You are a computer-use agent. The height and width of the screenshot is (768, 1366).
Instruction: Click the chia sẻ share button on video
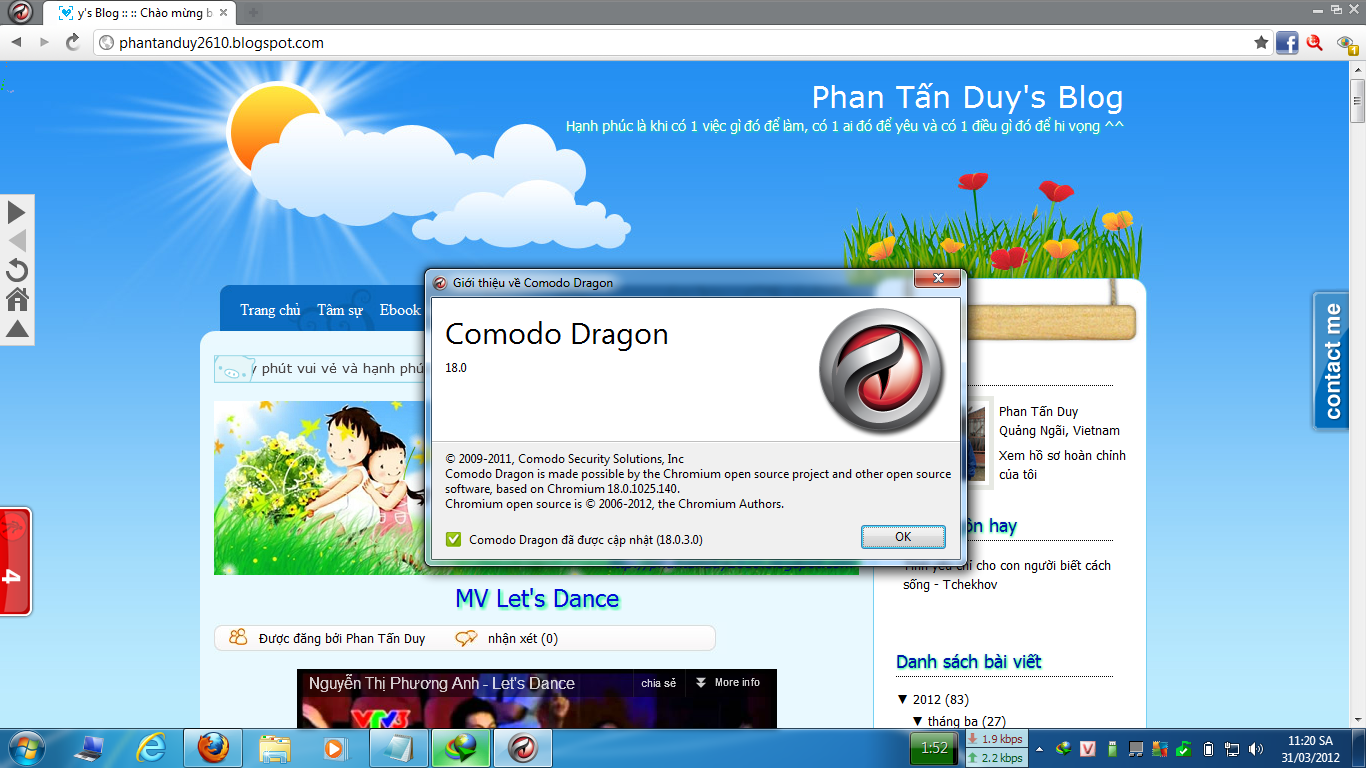659,683
